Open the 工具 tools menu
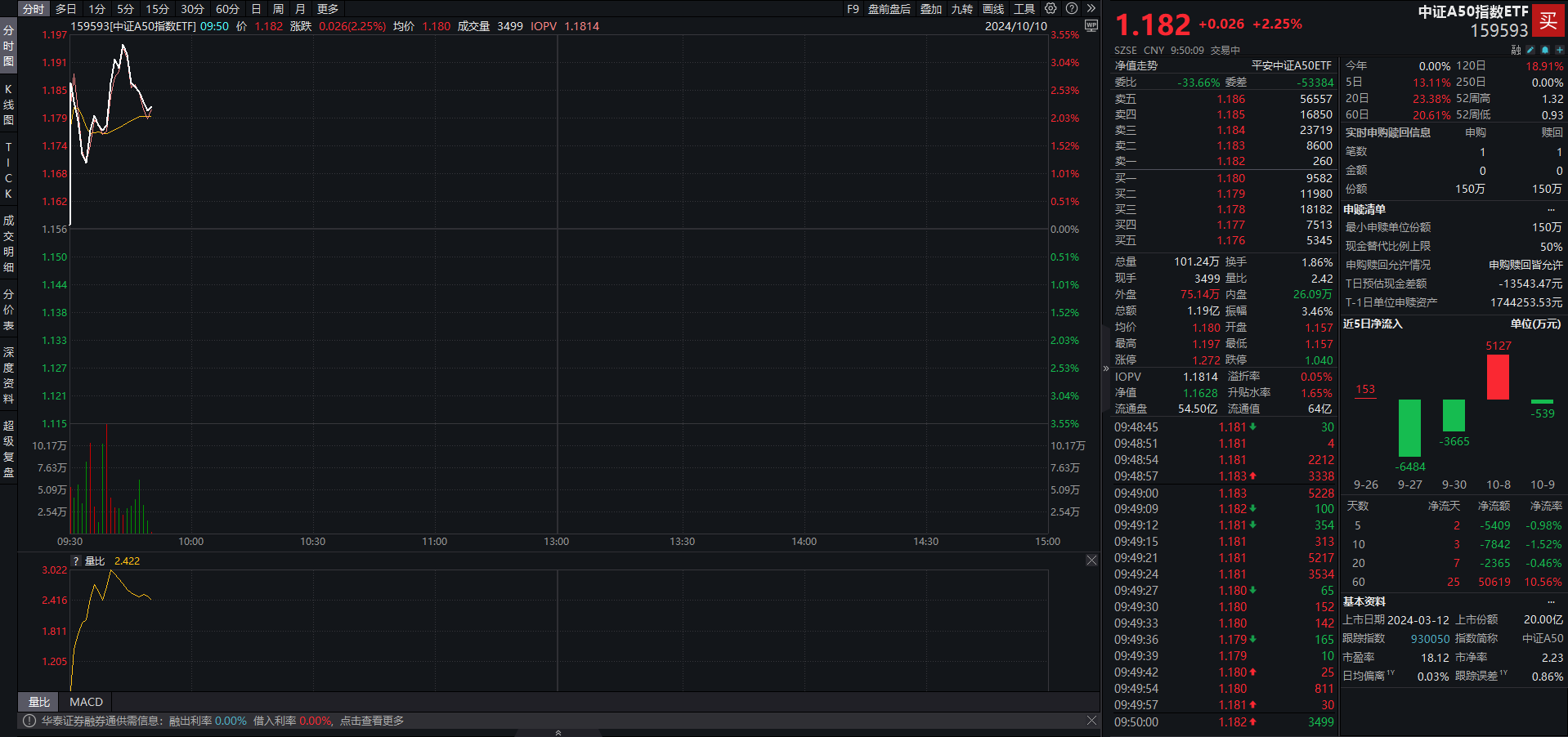1568x737 pixels. (x=1024, y=9)
